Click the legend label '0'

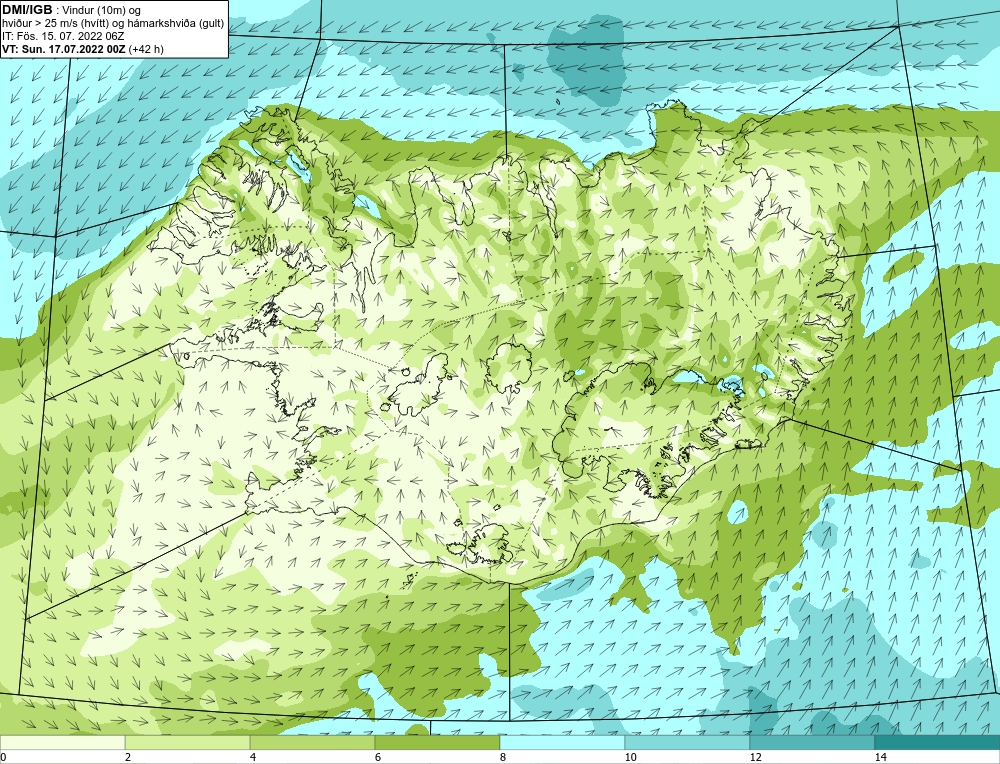click(3, 757)
